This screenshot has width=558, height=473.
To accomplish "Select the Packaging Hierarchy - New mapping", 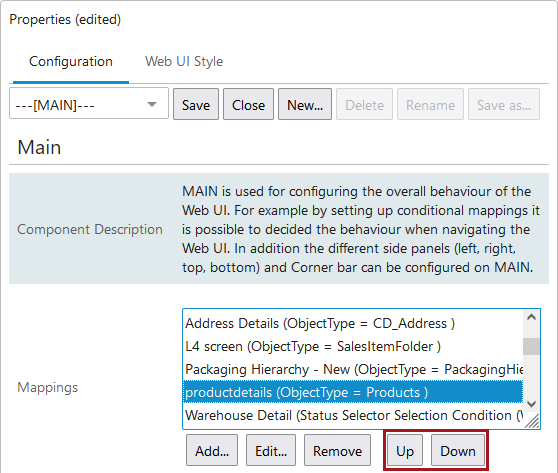I will 353,369.
